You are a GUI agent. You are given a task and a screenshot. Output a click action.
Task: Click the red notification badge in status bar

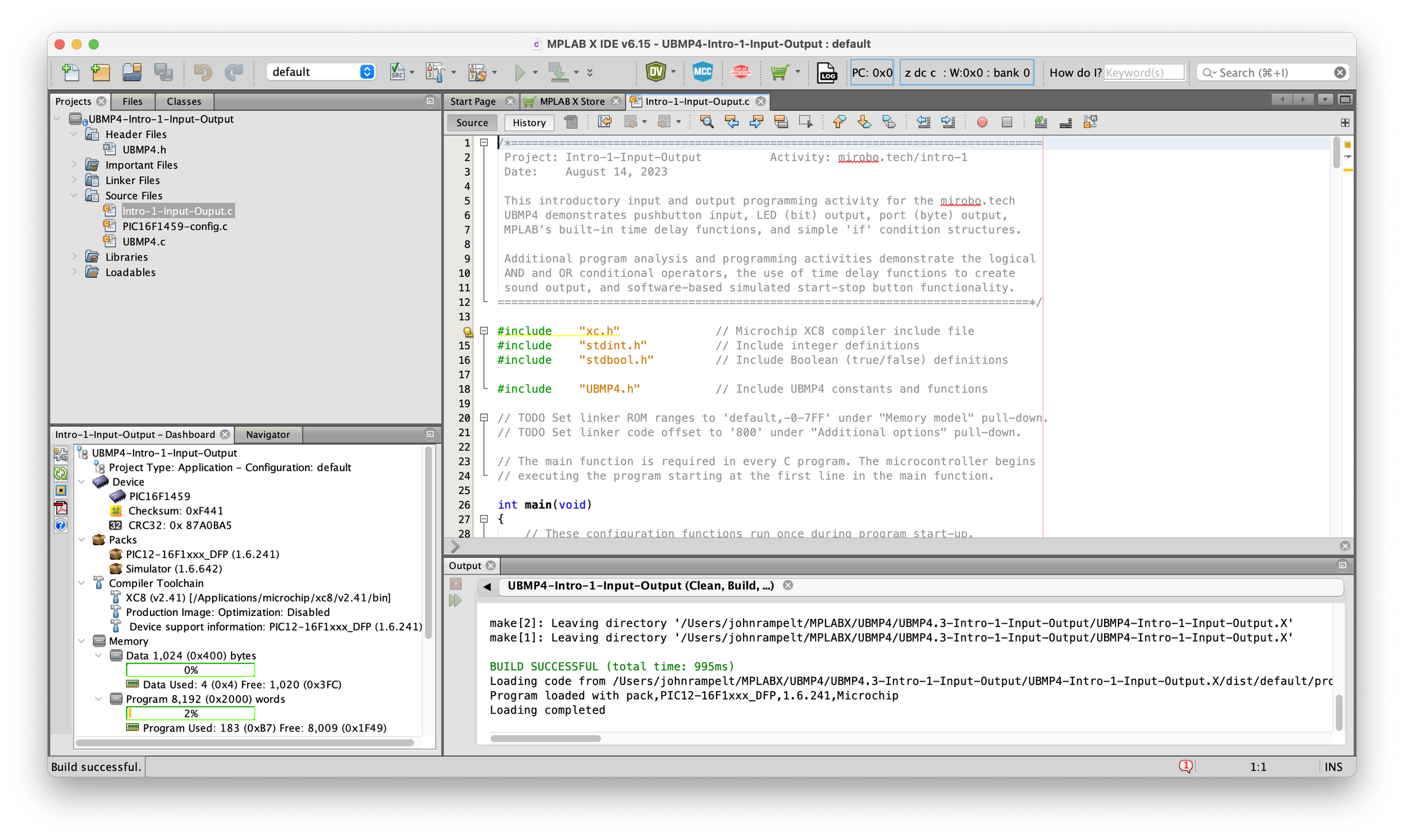tap(1186, 766)
